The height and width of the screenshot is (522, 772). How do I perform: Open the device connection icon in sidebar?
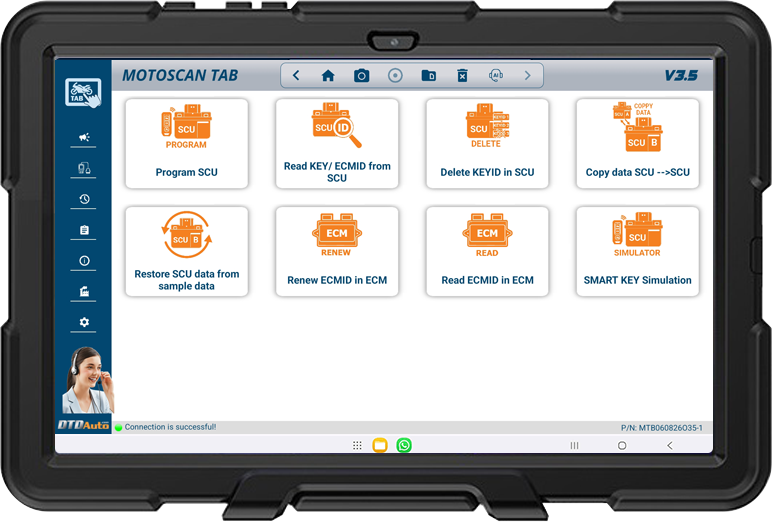click(84, 168)
